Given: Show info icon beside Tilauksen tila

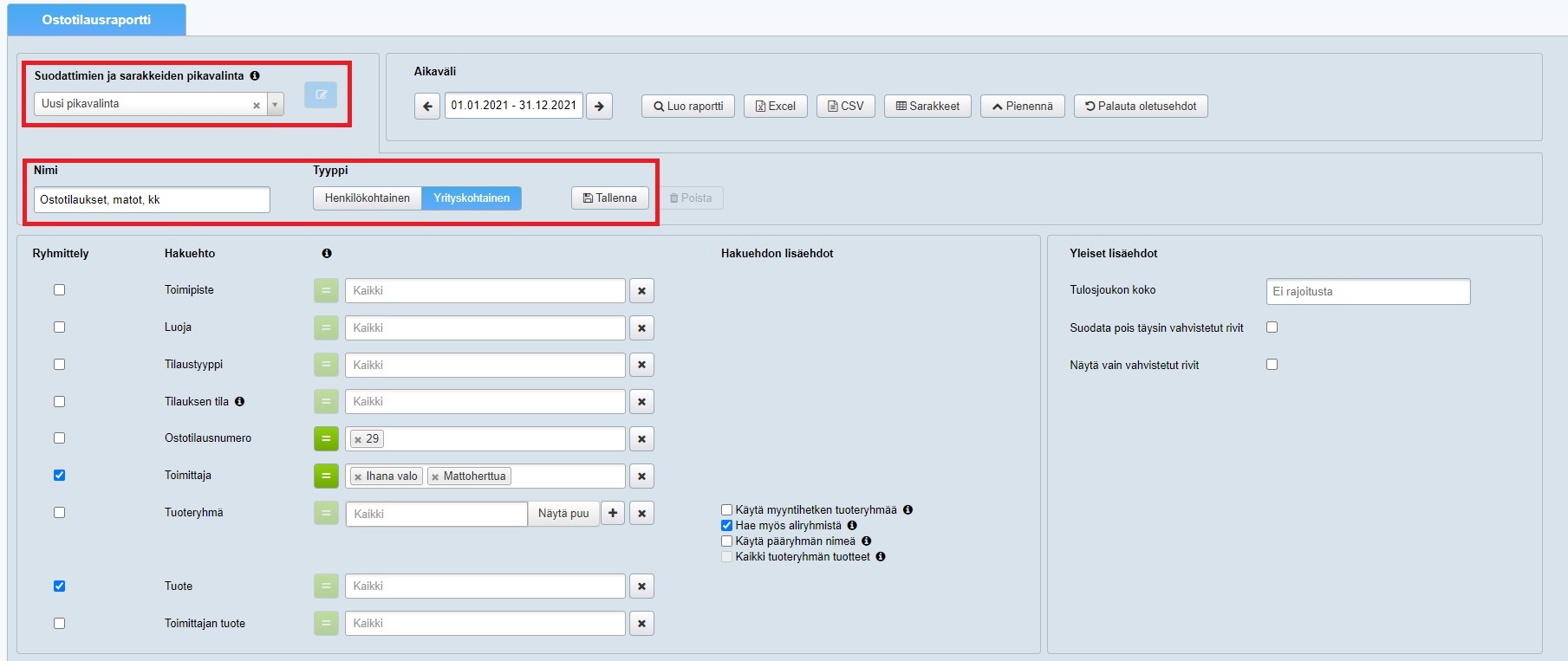Looking at the screenshot, I should (240, 402).
